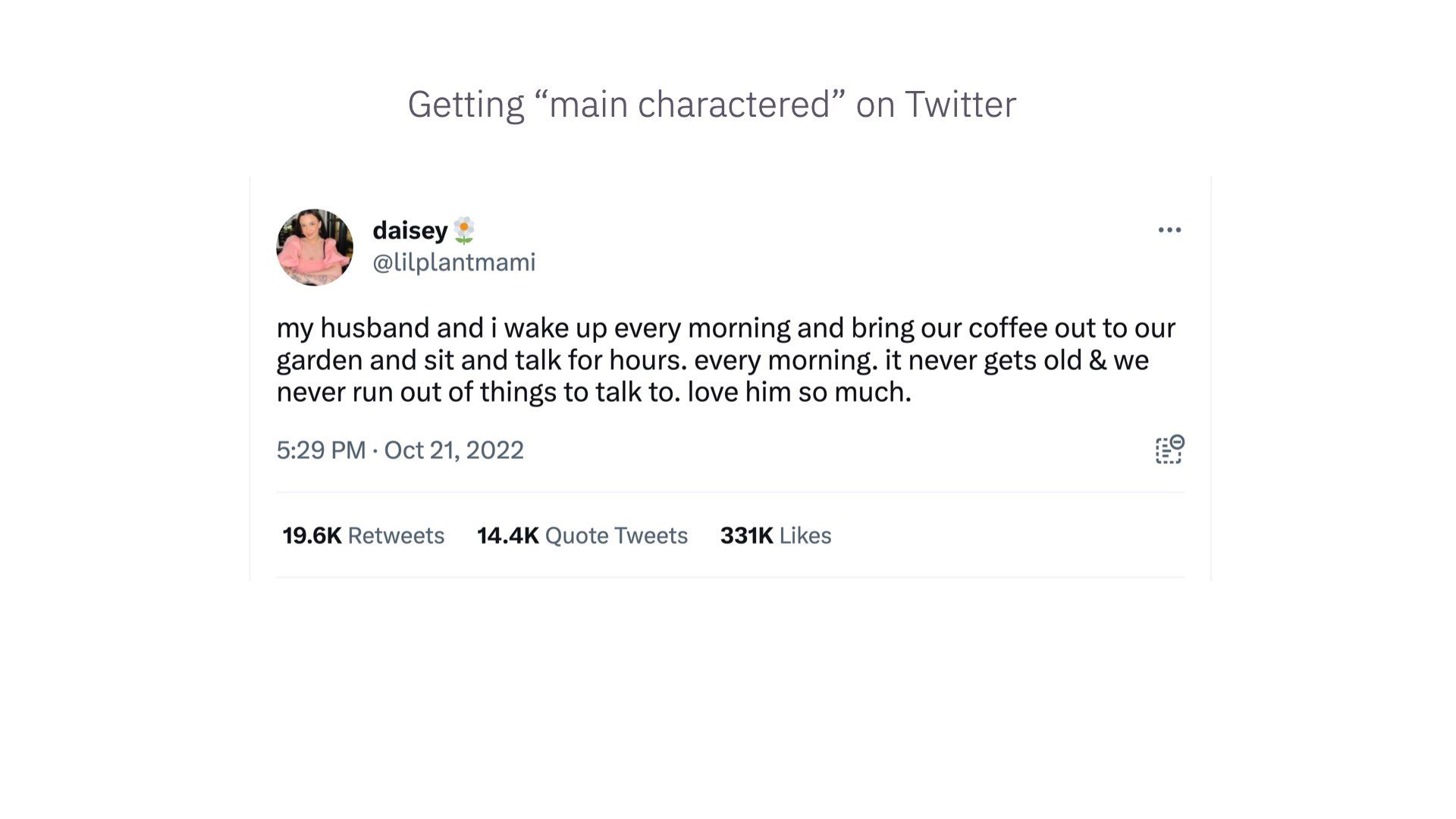The width and height of the screenshot is (1456, 819).
Task: Click the phrase every morning. in the tweet's second line
Action: pos(786,361)
